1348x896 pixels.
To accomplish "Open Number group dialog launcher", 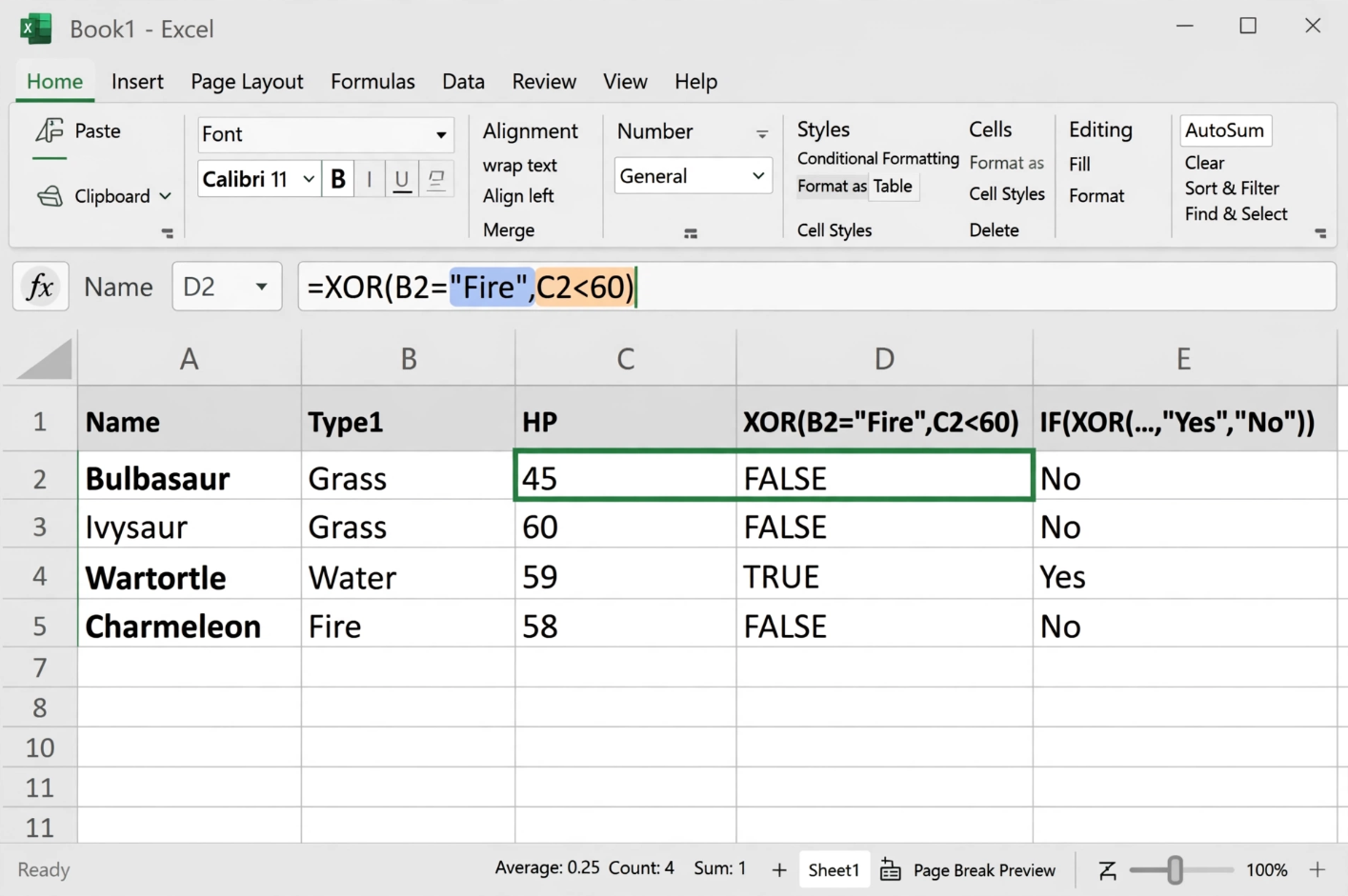I will [691, 233].
